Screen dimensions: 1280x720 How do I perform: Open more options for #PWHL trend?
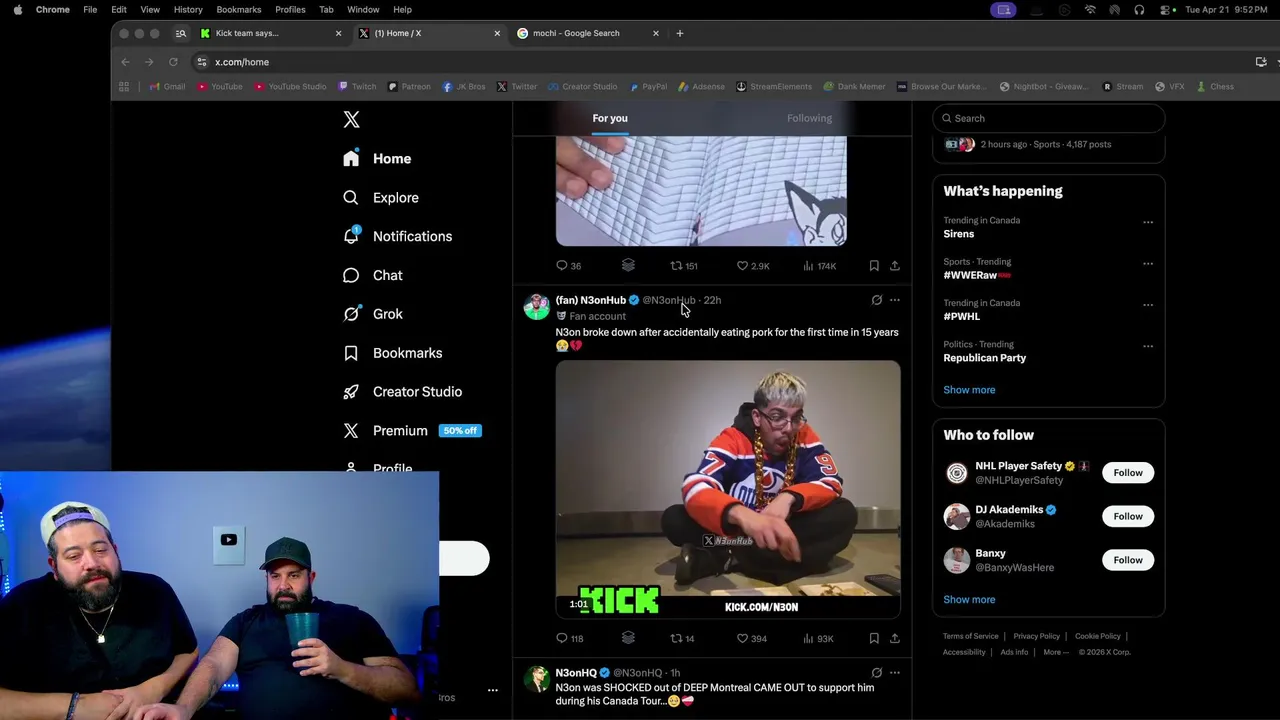(x=1148, y=305)
